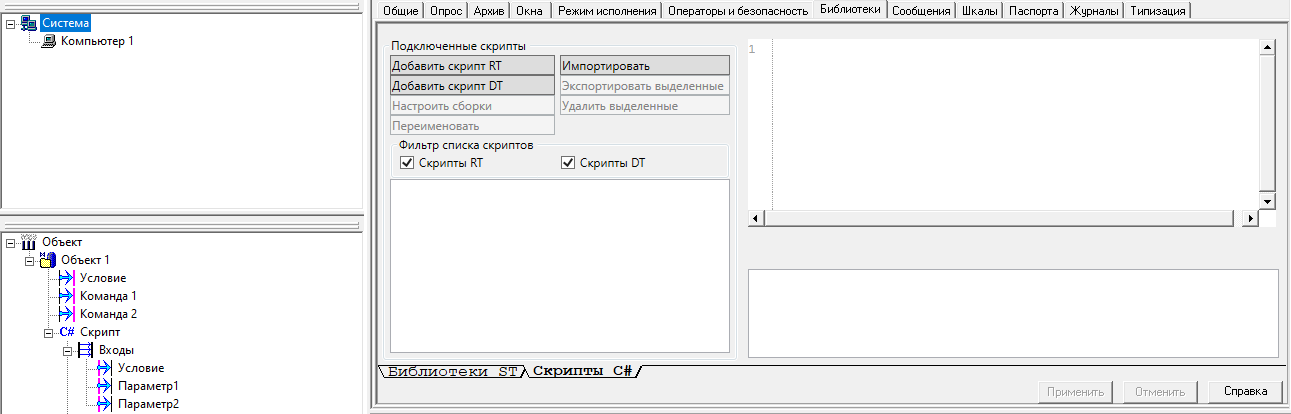Select Система in the tree
This screenshot has height=414, width=1291.
point(66,23)
